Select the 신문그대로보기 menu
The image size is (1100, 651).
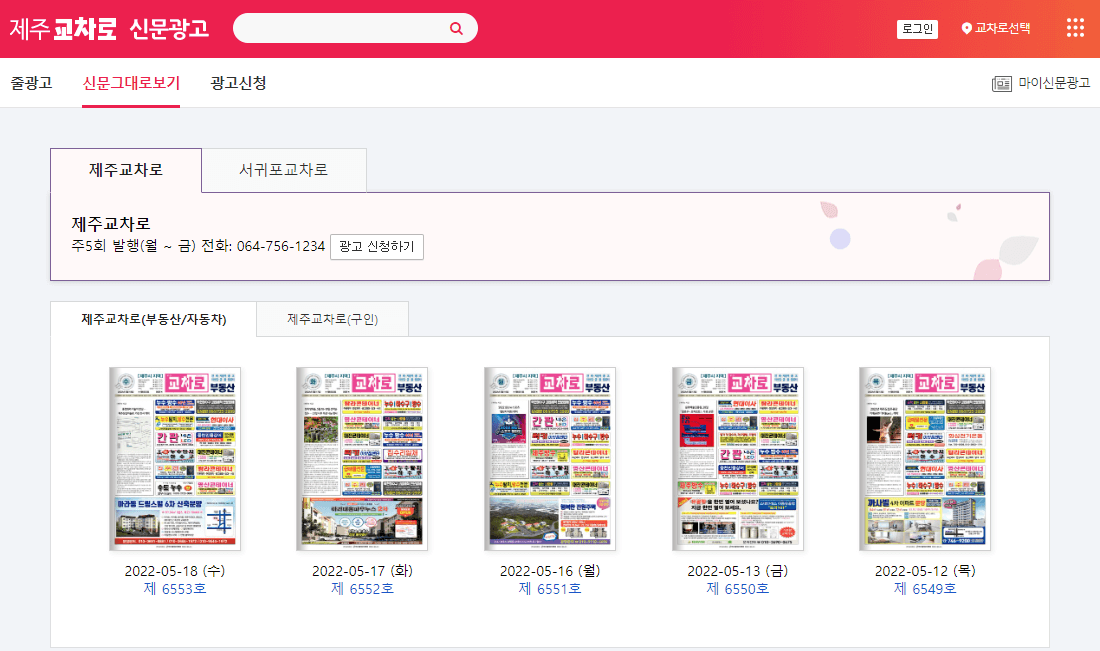tap(130, 84)
